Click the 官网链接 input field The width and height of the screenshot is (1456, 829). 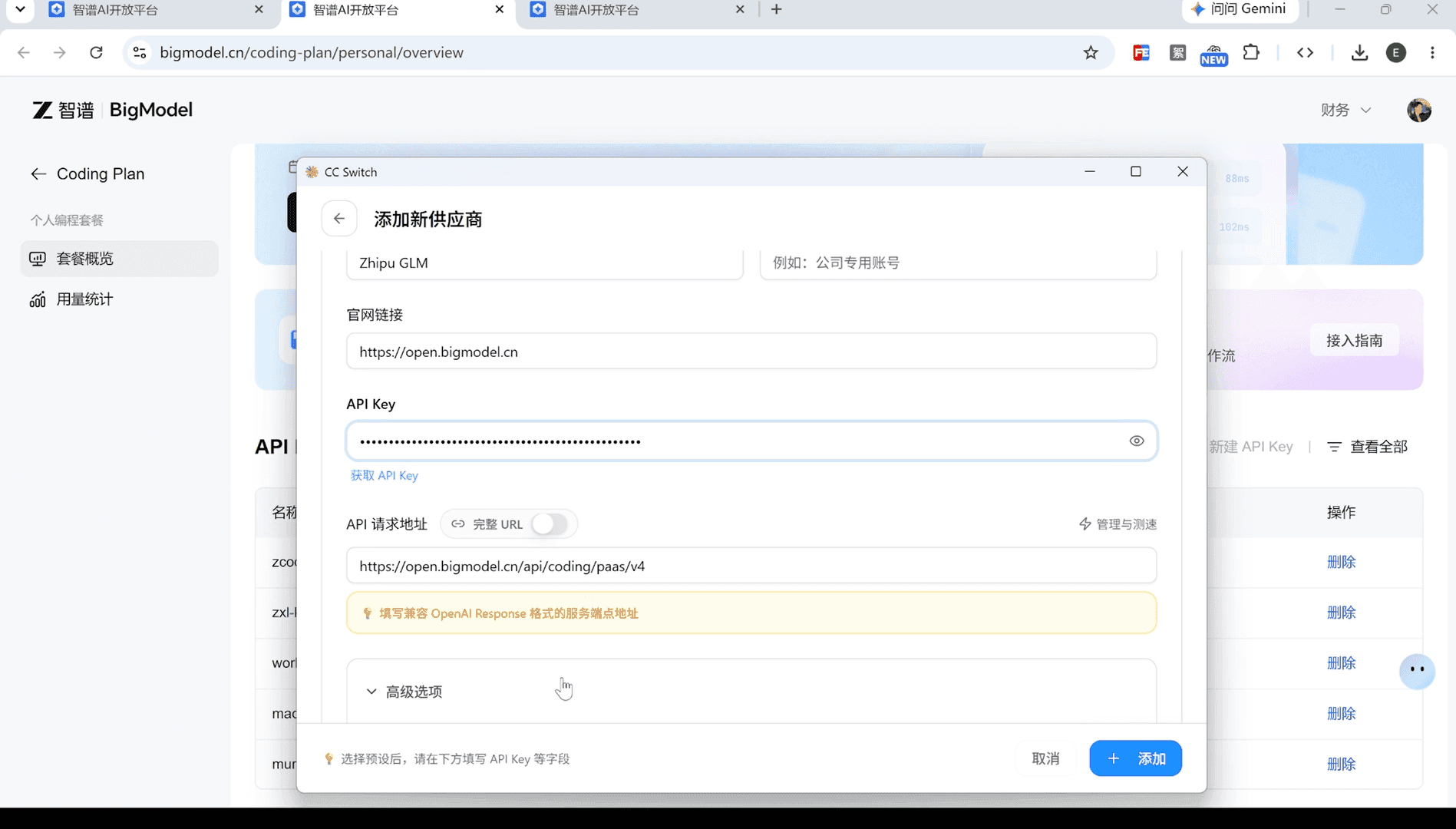pos(751,352)
